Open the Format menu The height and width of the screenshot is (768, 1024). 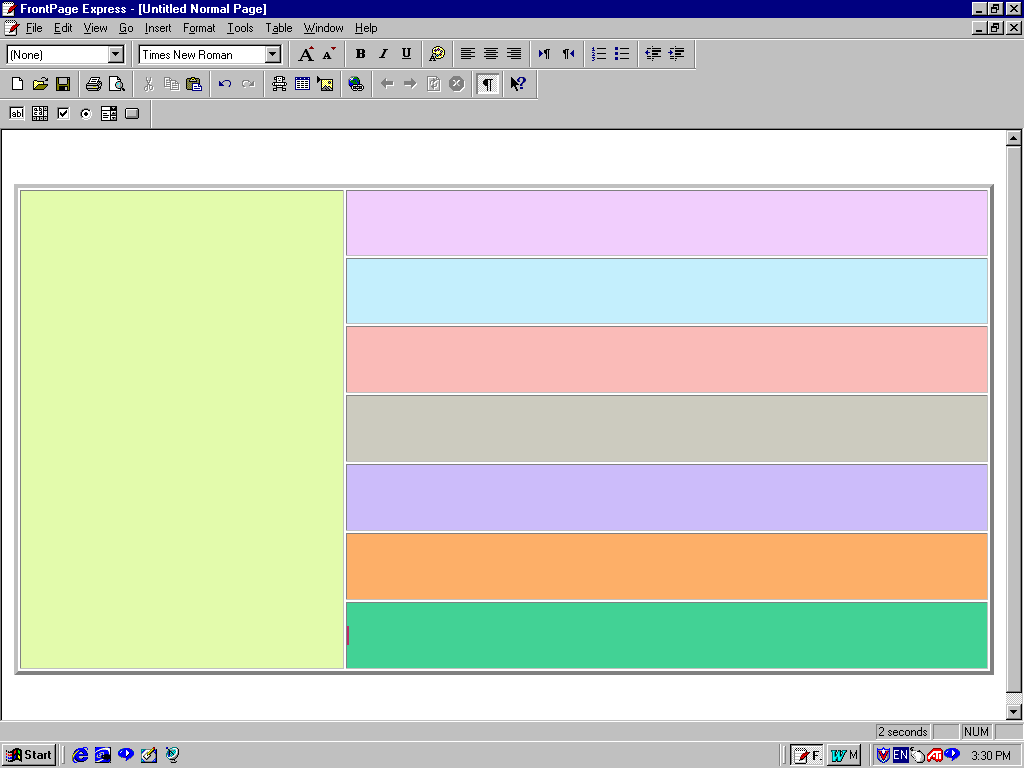199,28
